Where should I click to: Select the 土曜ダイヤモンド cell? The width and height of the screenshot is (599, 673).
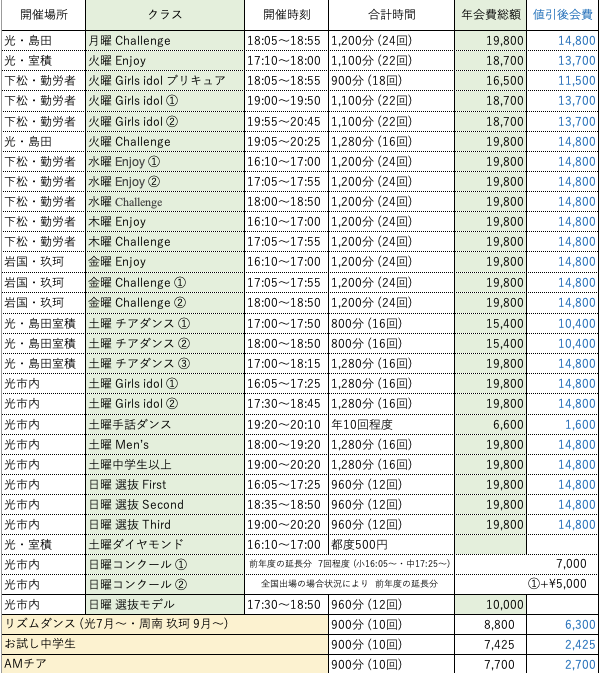pos(165,545)
